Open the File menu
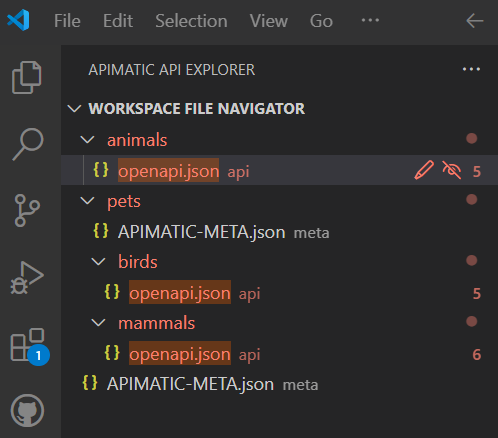Image resolution: width=498 pixels, height=438 pixels. 67,21
